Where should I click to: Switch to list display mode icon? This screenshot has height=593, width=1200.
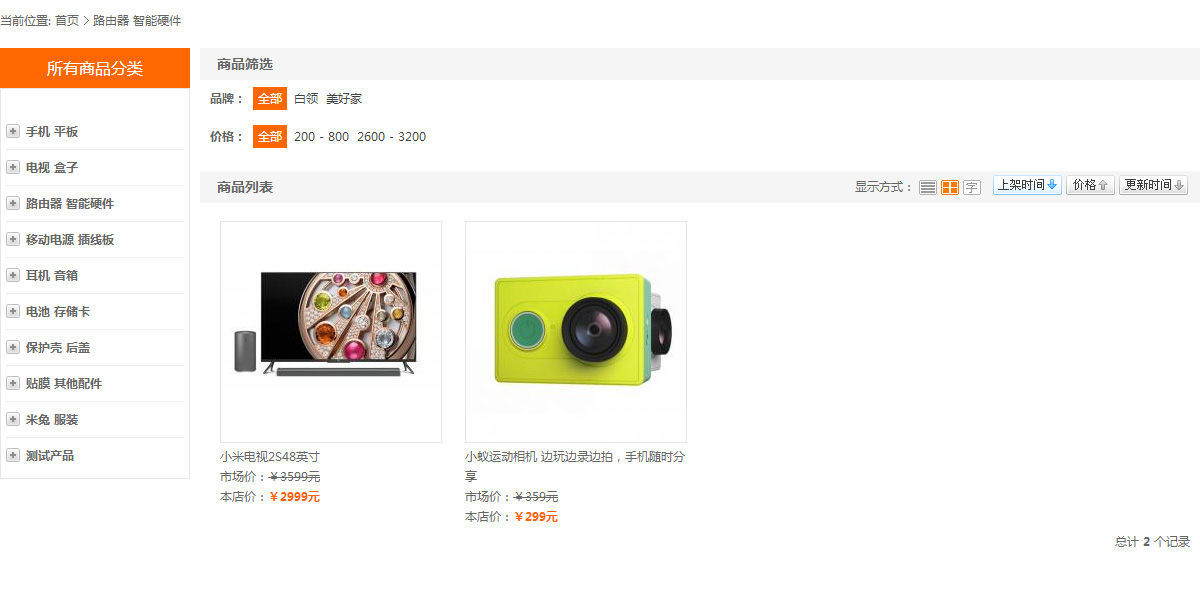(928, 187)
